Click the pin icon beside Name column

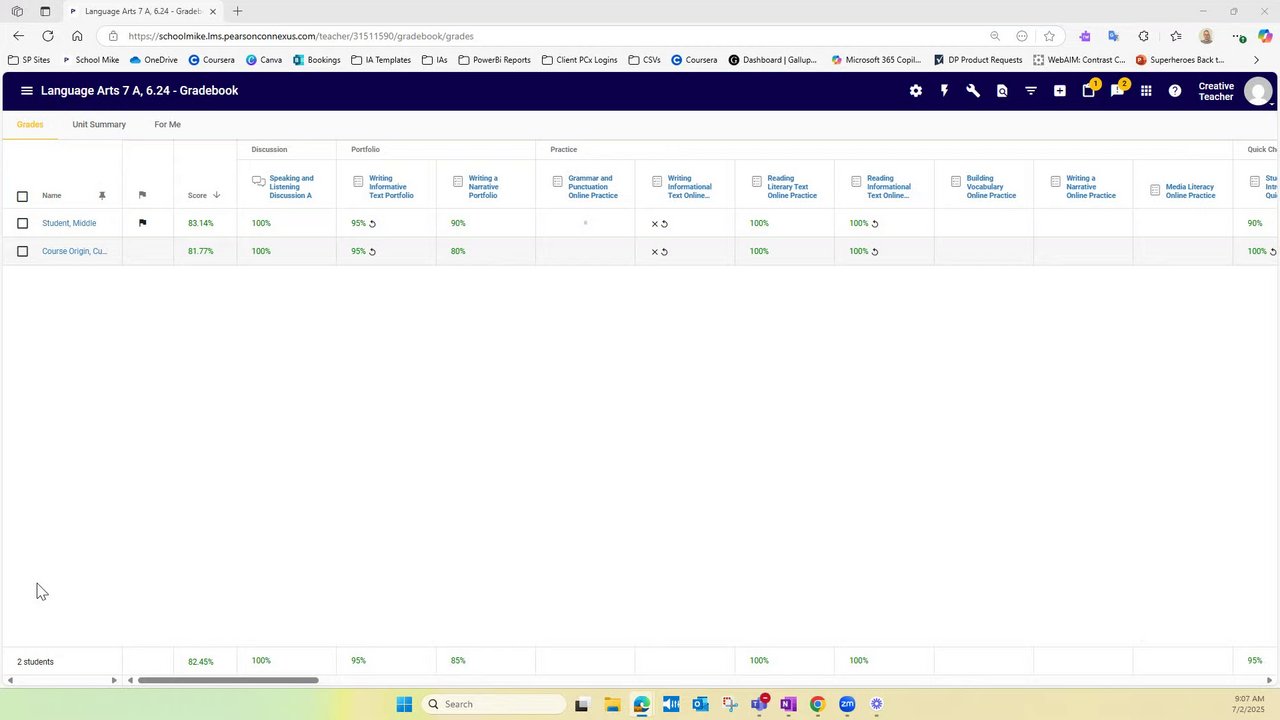click(x=101, y=196)
